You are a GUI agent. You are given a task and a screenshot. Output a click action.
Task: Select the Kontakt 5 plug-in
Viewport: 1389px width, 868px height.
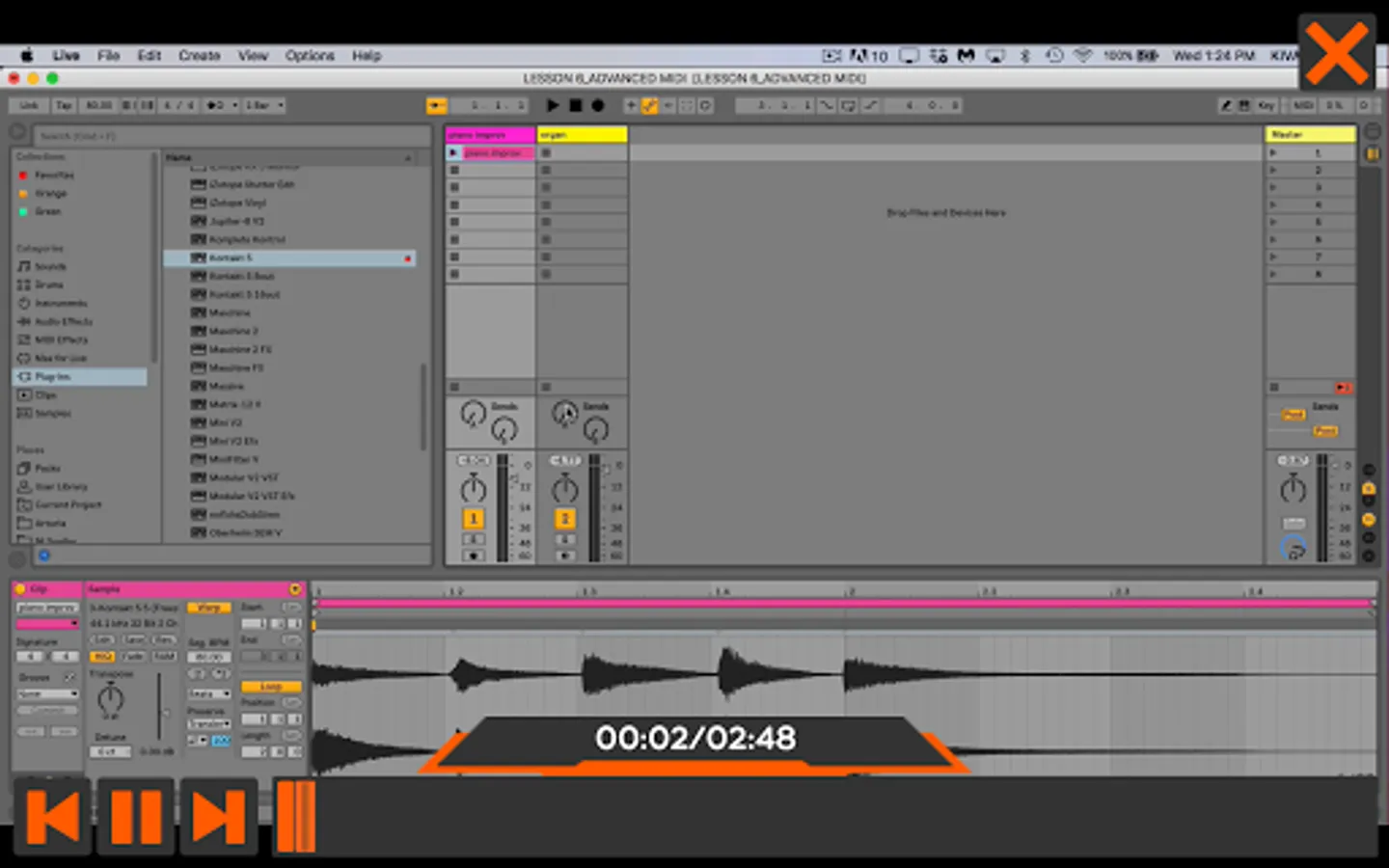tap(289, 258)
